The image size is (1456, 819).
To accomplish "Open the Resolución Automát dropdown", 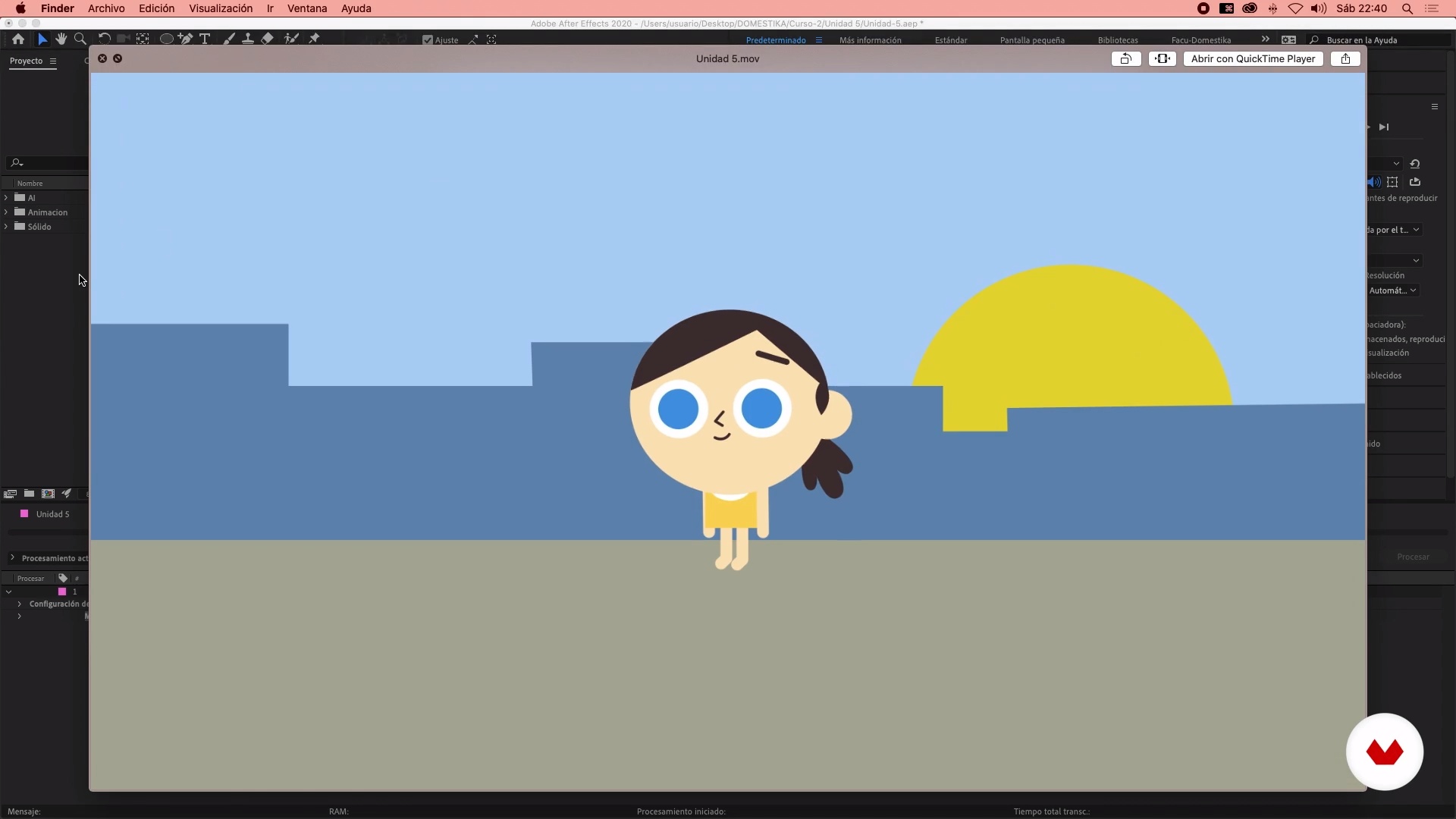I will [1393, 290].
